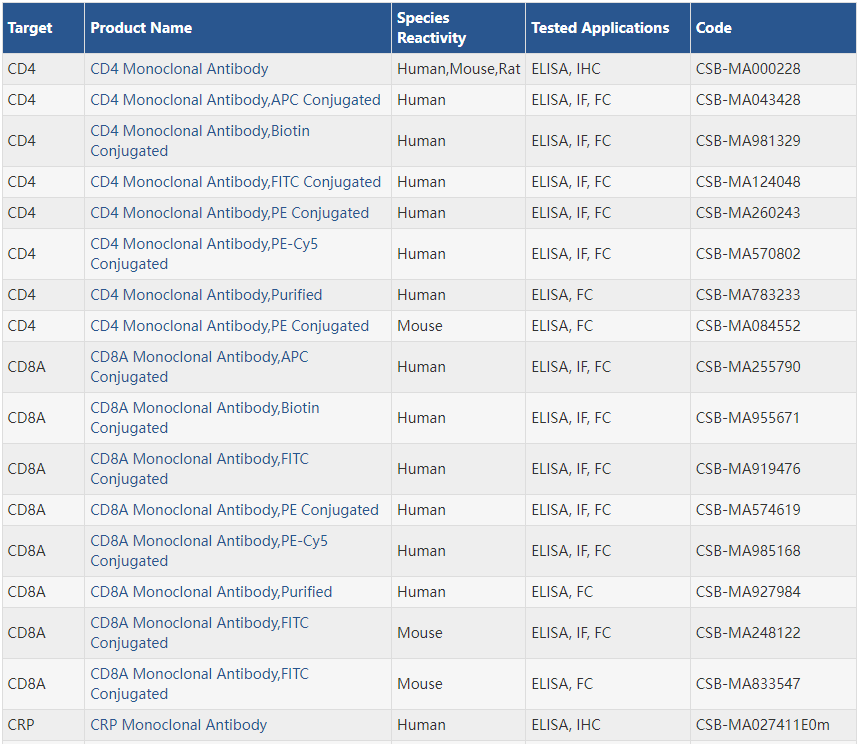Click the Product Name column header
860x744 pixels.
pos(141,28)
